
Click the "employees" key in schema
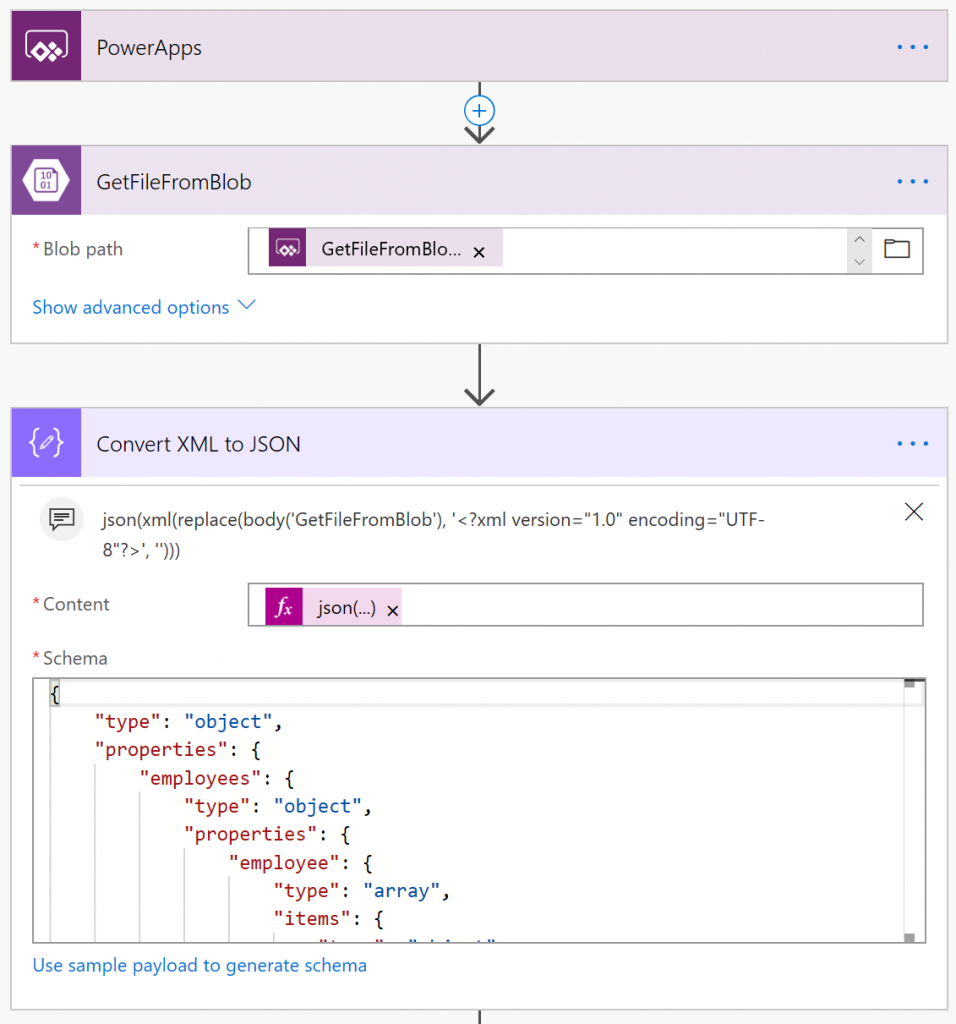pyautogui.click(x=200, y=778)
